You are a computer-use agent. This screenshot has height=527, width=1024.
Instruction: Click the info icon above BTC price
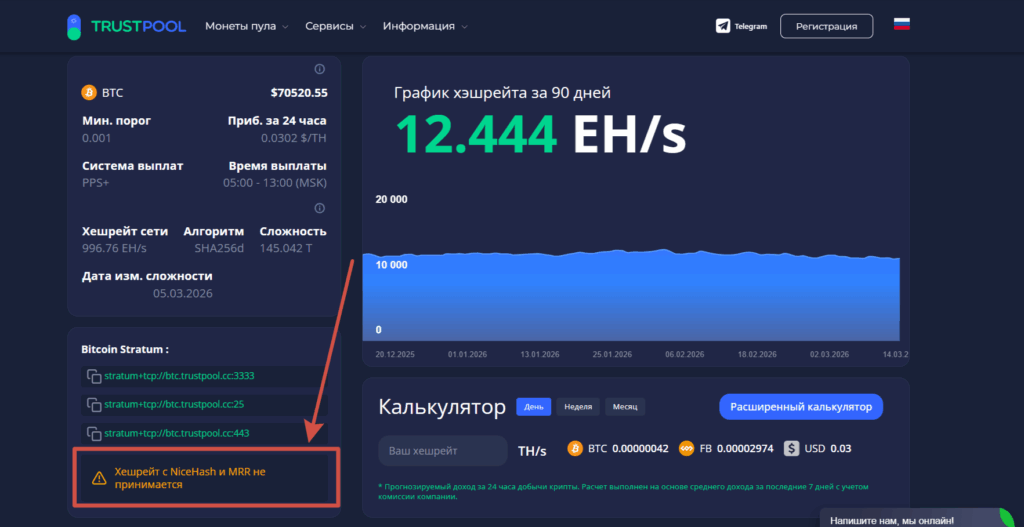coord(320,69)
